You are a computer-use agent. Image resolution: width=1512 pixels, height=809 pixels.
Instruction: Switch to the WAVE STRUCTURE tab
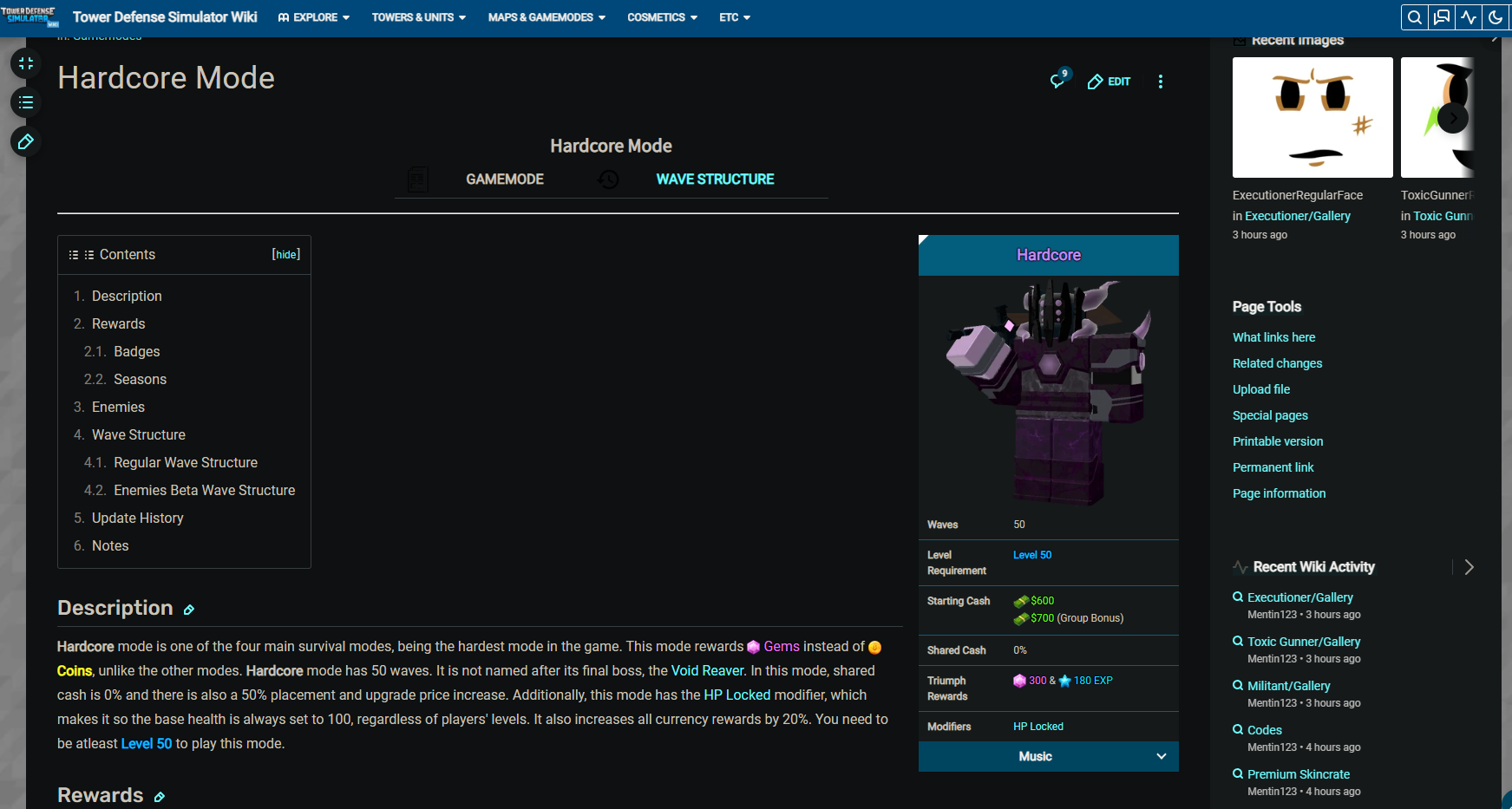(x=715, y=179)
